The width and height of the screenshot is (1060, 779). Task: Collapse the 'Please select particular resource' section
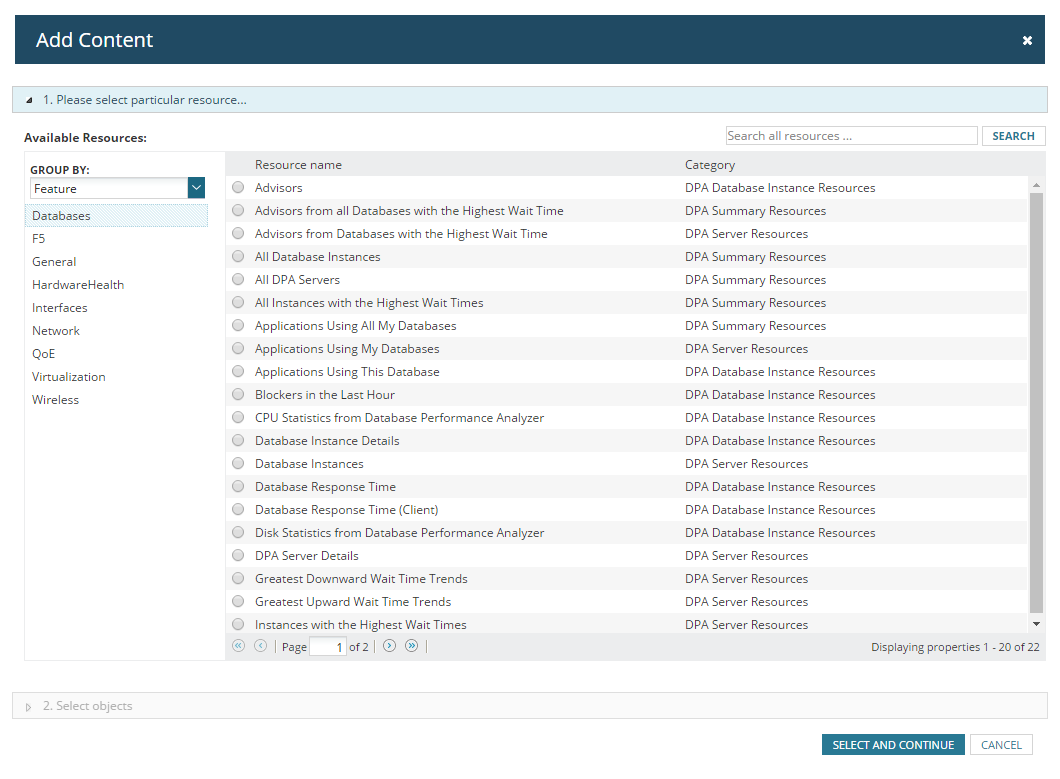pos(29,100)
